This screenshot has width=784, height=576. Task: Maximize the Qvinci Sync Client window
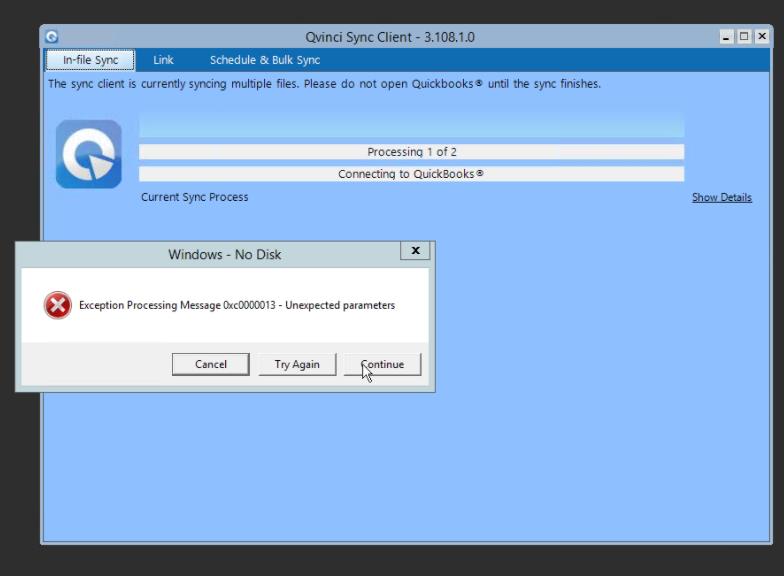click(744, 37)
